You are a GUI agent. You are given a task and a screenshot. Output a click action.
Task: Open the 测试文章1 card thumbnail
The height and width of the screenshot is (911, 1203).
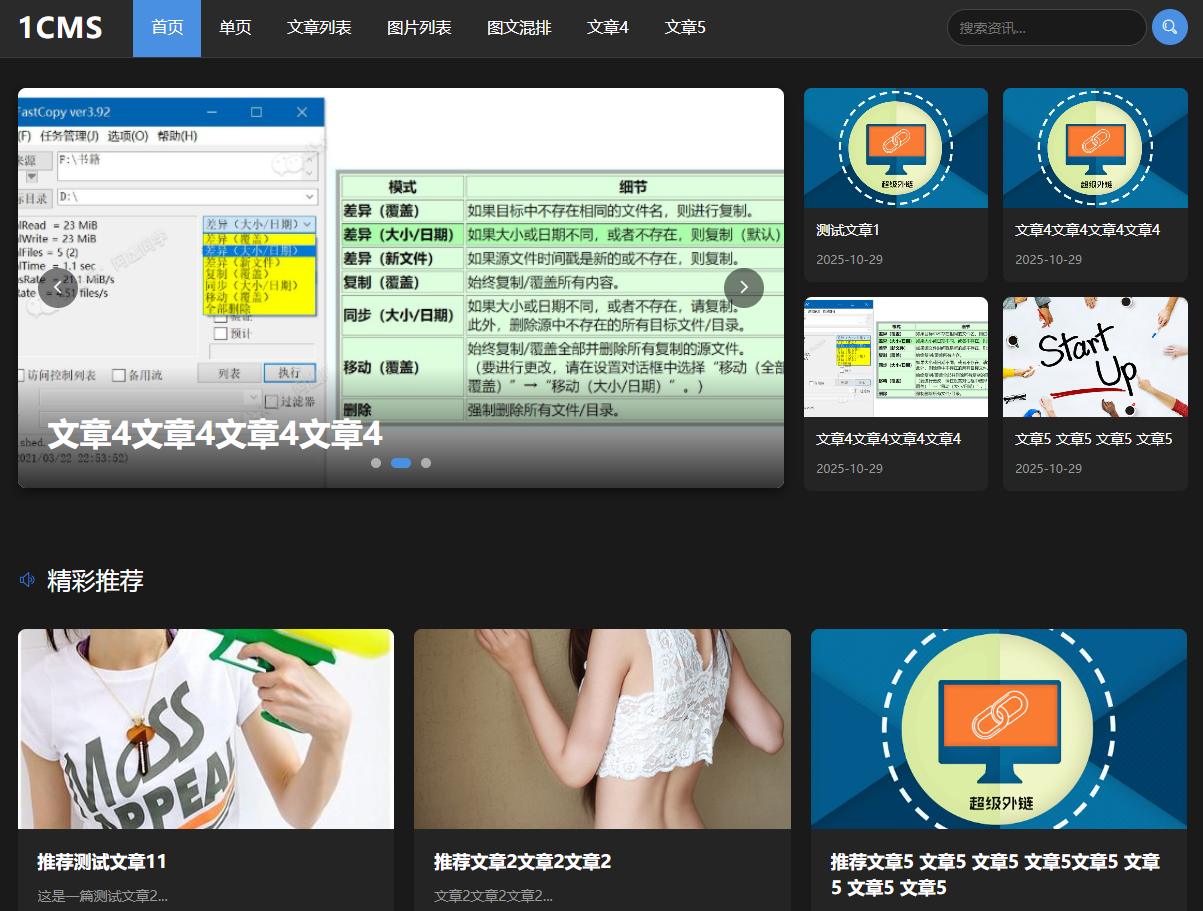pos(895,148)
